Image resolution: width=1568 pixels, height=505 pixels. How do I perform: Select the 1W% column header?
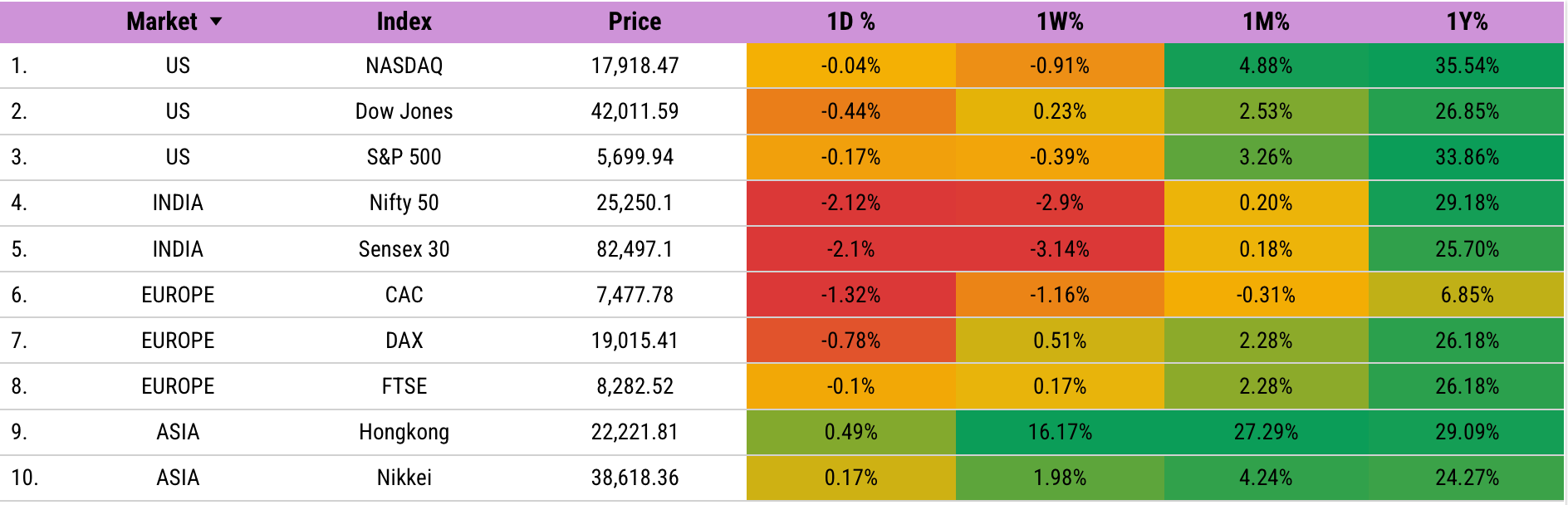1060,22
